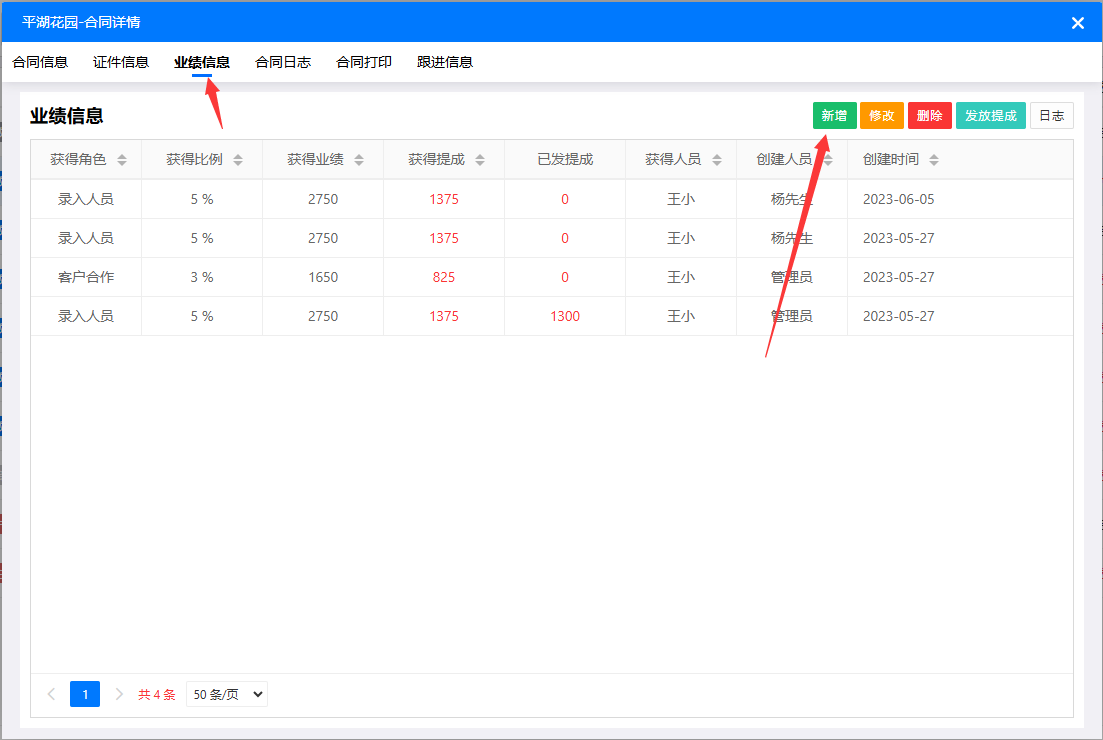The height and width of the screenshot is (740, 1103).
Task: Click the orange 修改 button
Action: [882, 116]
